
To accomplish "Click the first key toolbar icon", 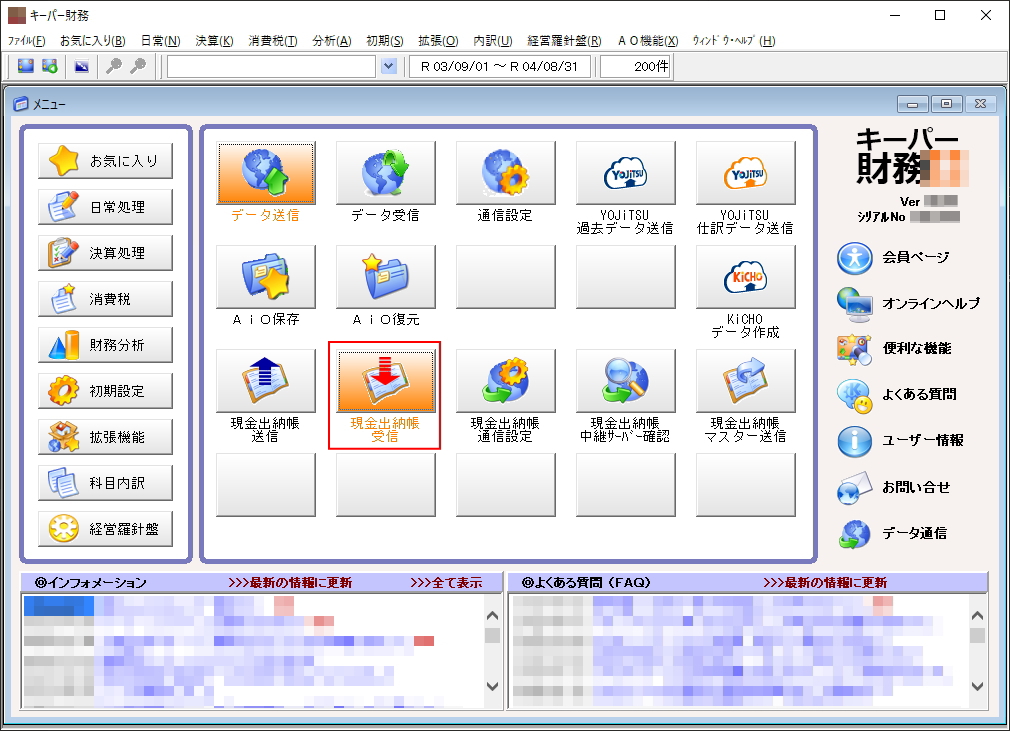I will [113, 66].
